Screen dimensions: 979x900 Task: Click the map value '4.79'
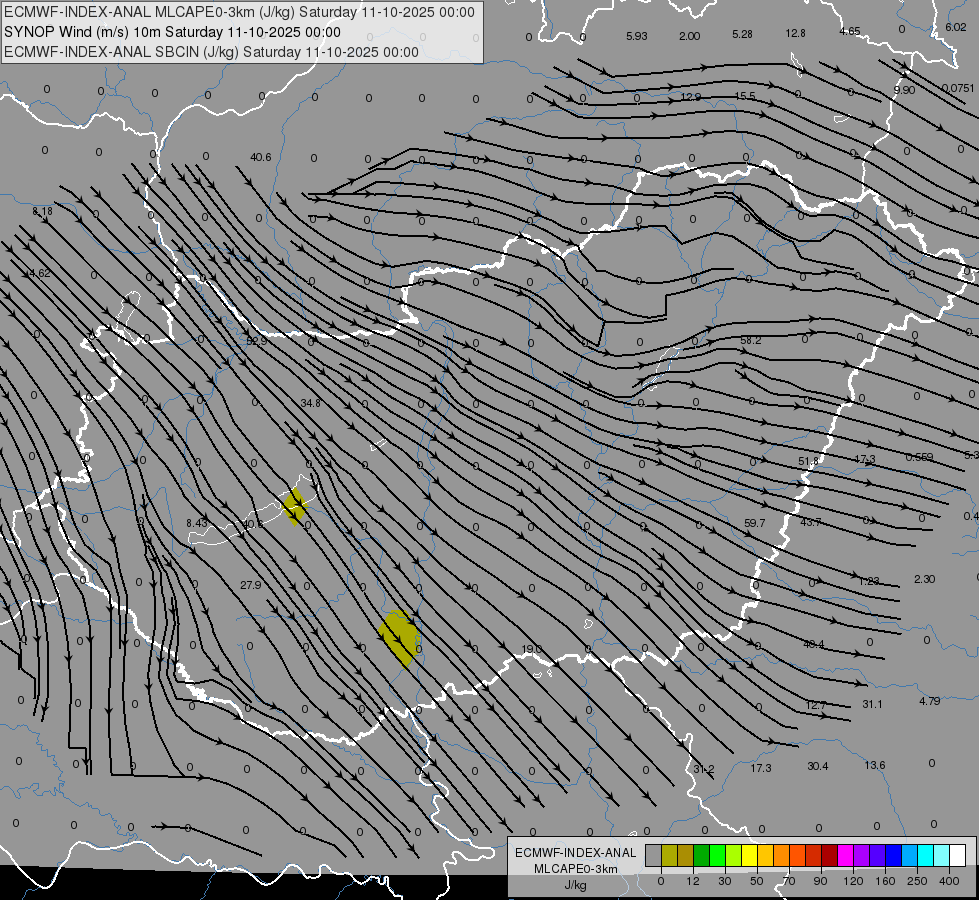[x=930, y=701]
